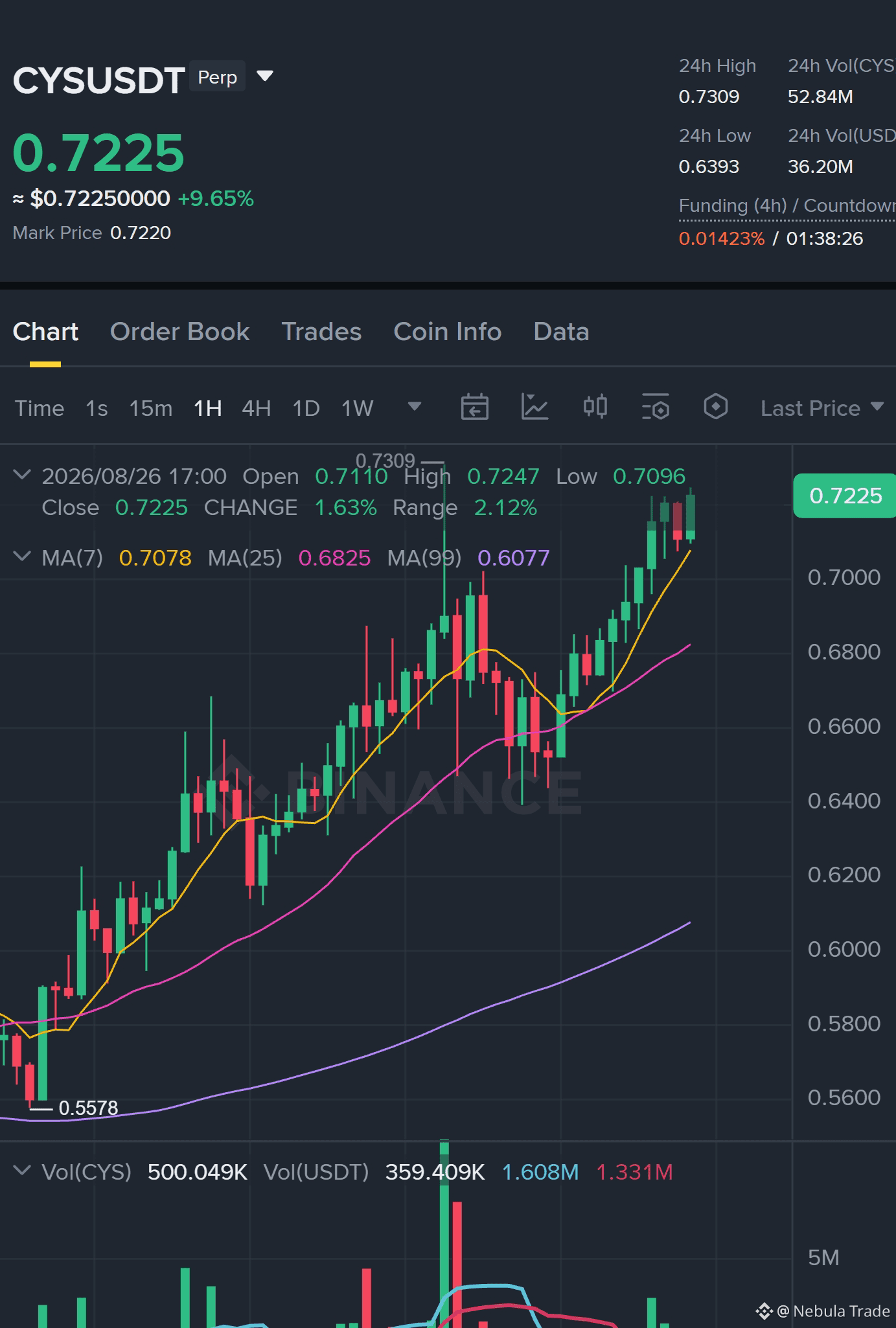Viewport: 896px width, 1328px height.
Task: Collapse the OHLC candle info chevron
Action: click(22, 475)
